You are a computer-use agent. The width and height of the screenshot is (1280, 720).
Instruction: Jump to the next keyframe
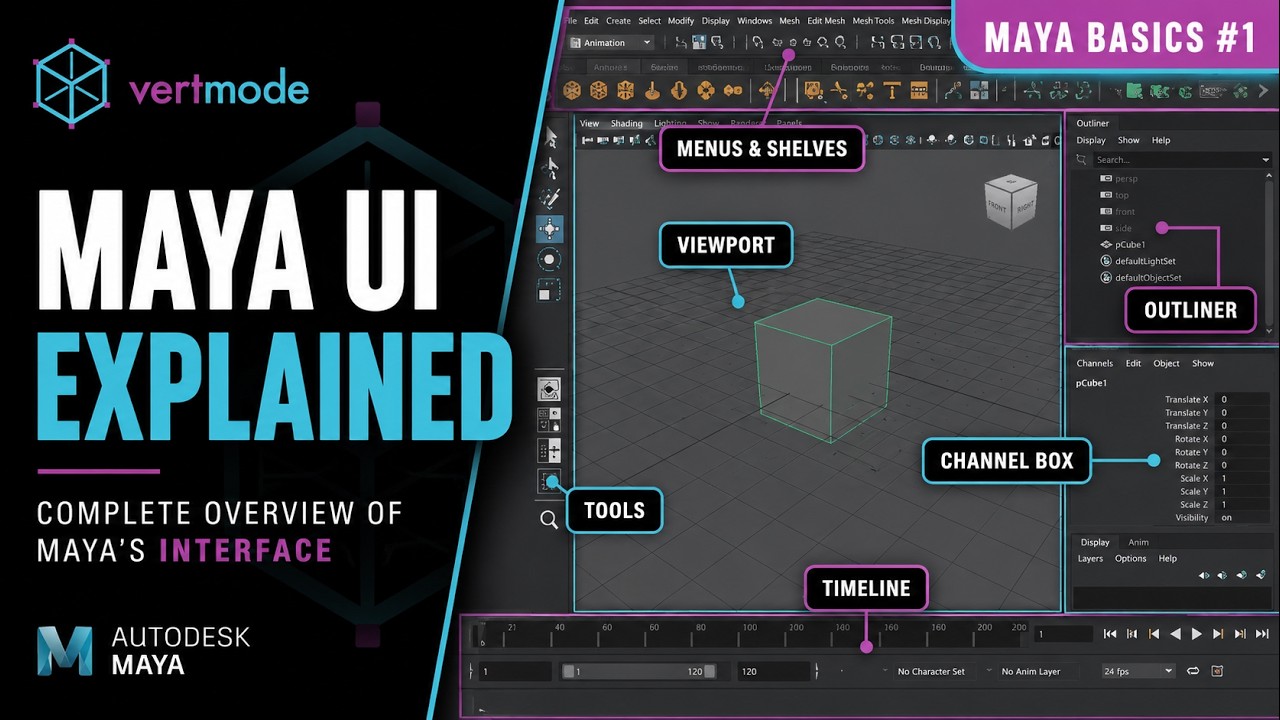tap(1240, 634)
